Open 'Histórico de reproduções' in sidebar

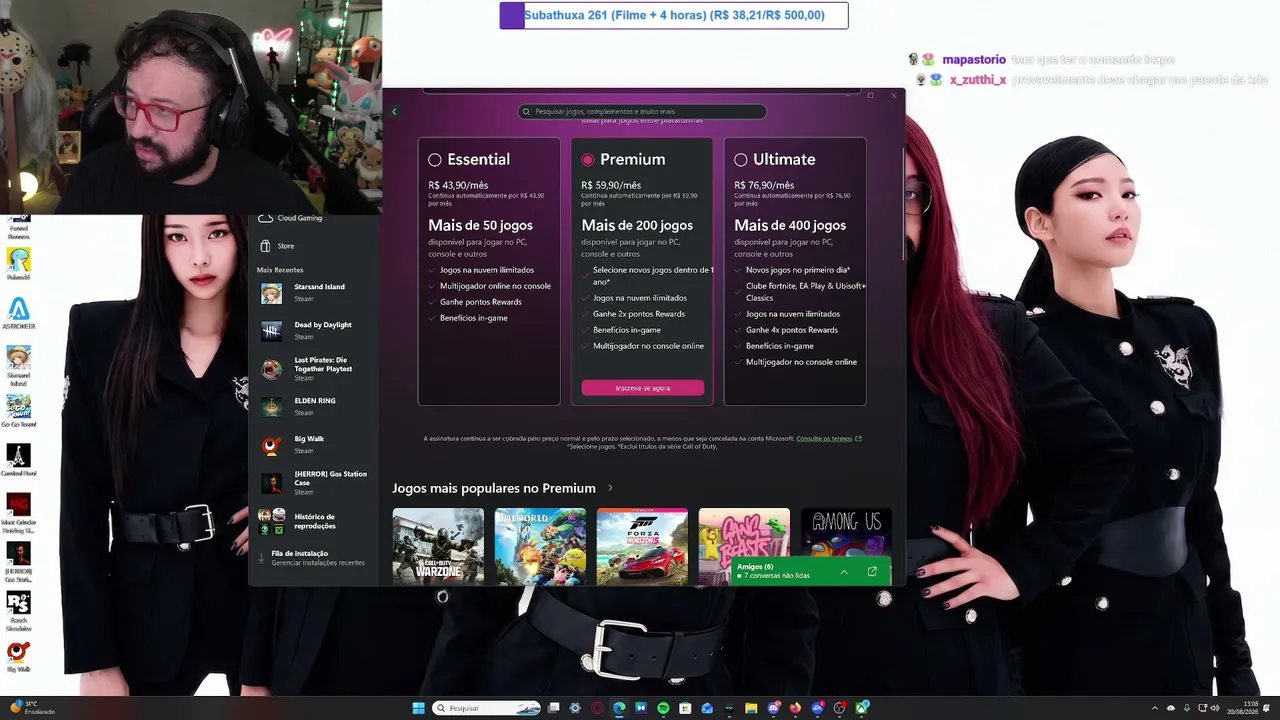tap(312, 521)
